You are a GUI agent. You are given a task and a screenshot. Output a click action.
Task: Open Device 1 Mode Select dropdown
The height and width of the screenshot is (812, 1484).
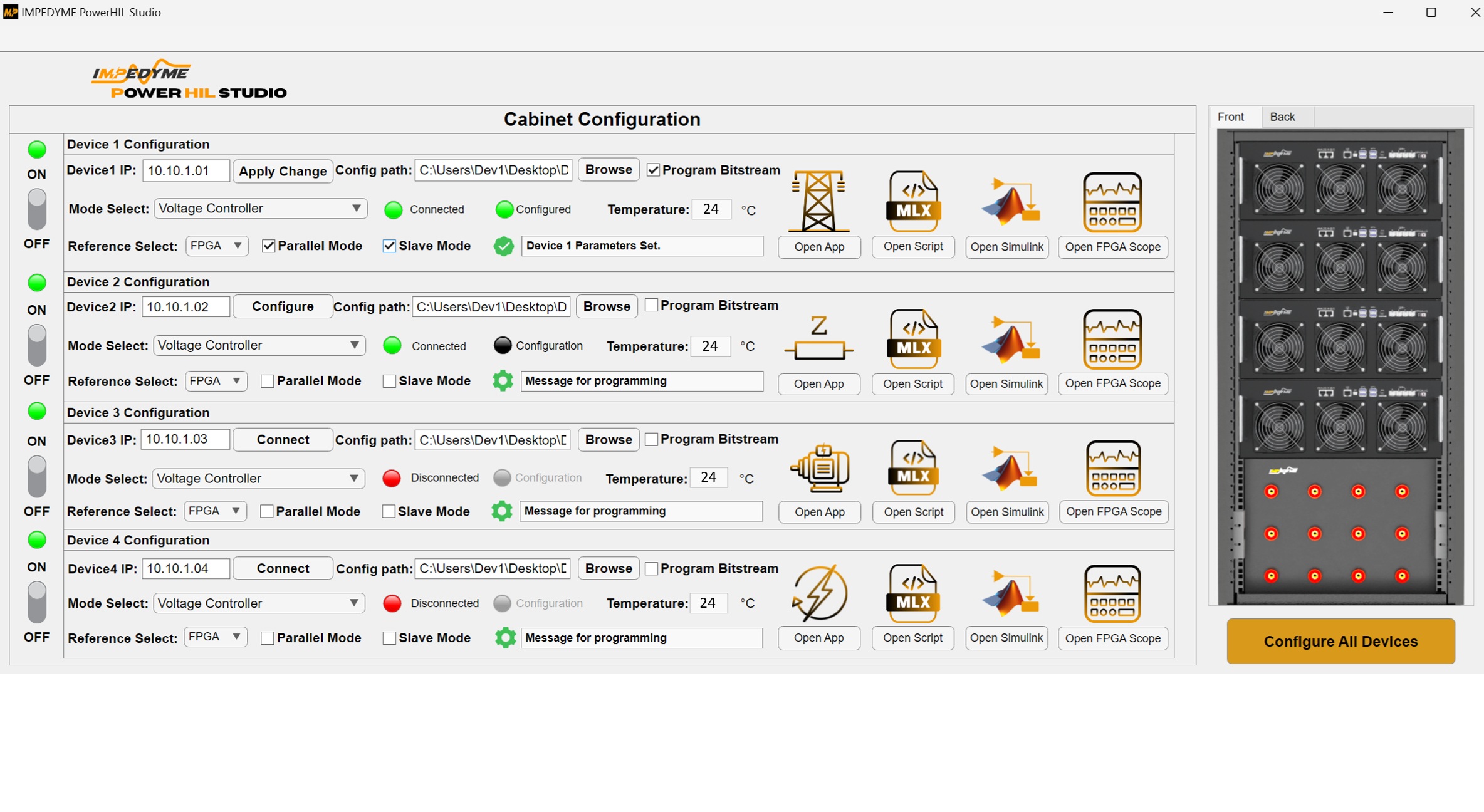[260, 209]
